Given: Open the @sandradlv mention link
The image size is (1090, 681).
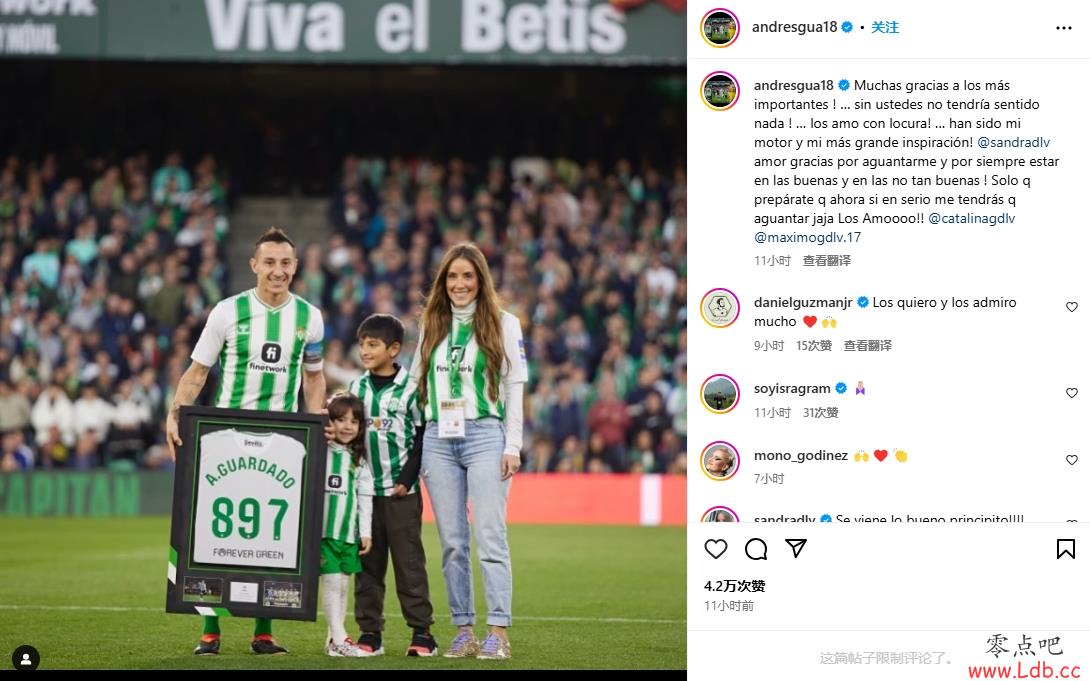Looking at the screenshot, I should click(x=1013, y=142).
